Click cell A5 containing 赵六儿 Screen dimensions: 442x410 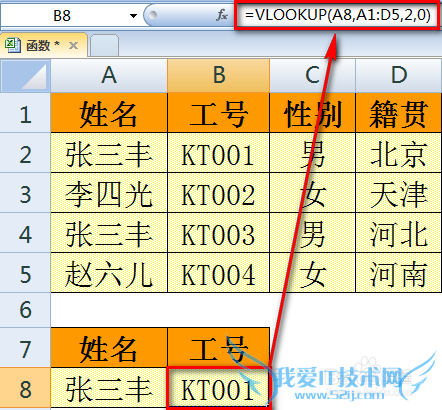[109, 272]
